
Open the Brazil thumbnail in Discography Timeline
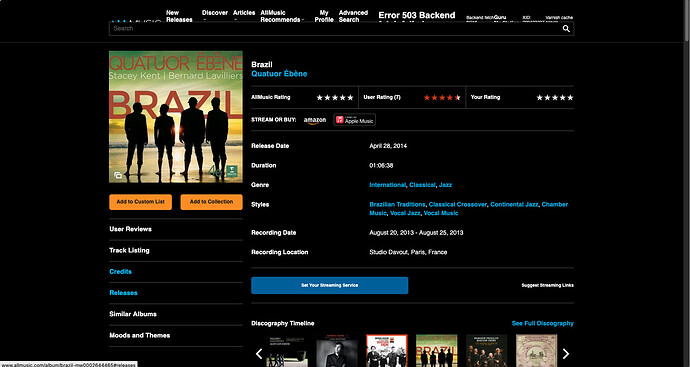pos(437,351)
